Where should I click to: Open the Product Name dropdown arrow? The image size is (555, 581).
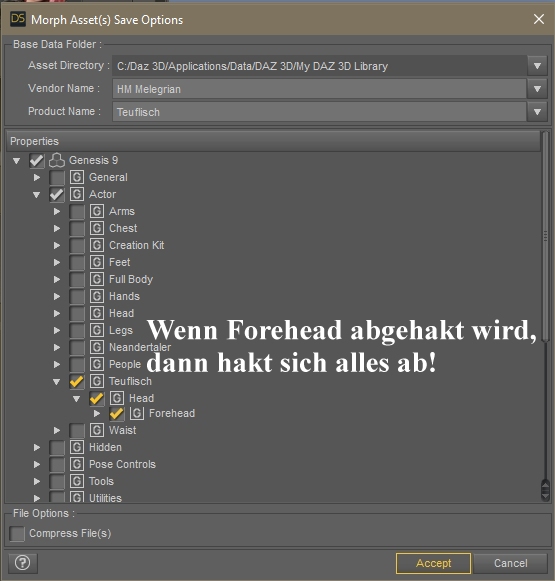(x=537, y=112)
